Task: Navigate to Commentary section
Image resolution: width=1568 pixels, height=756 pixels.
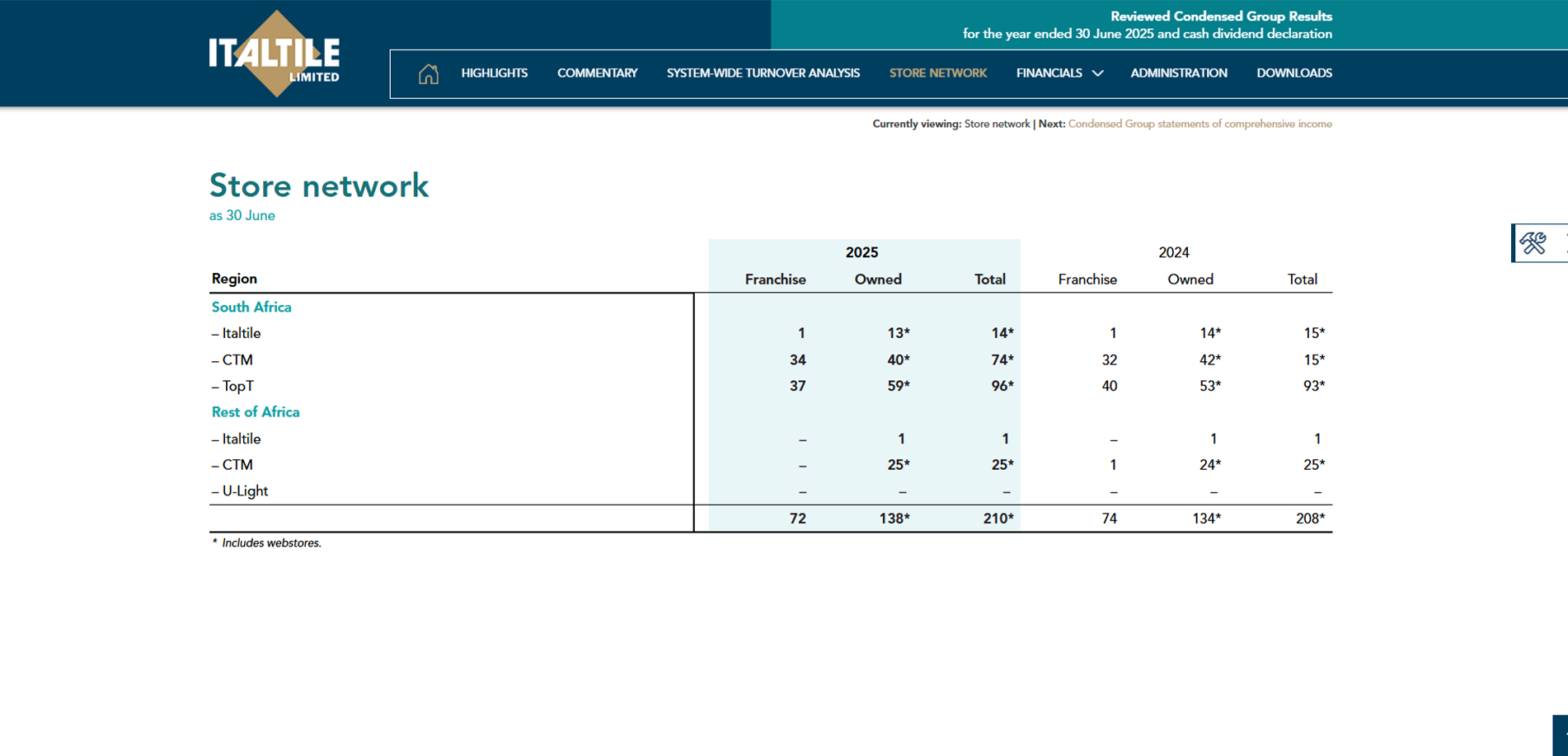Action: (x=598, y=73)
